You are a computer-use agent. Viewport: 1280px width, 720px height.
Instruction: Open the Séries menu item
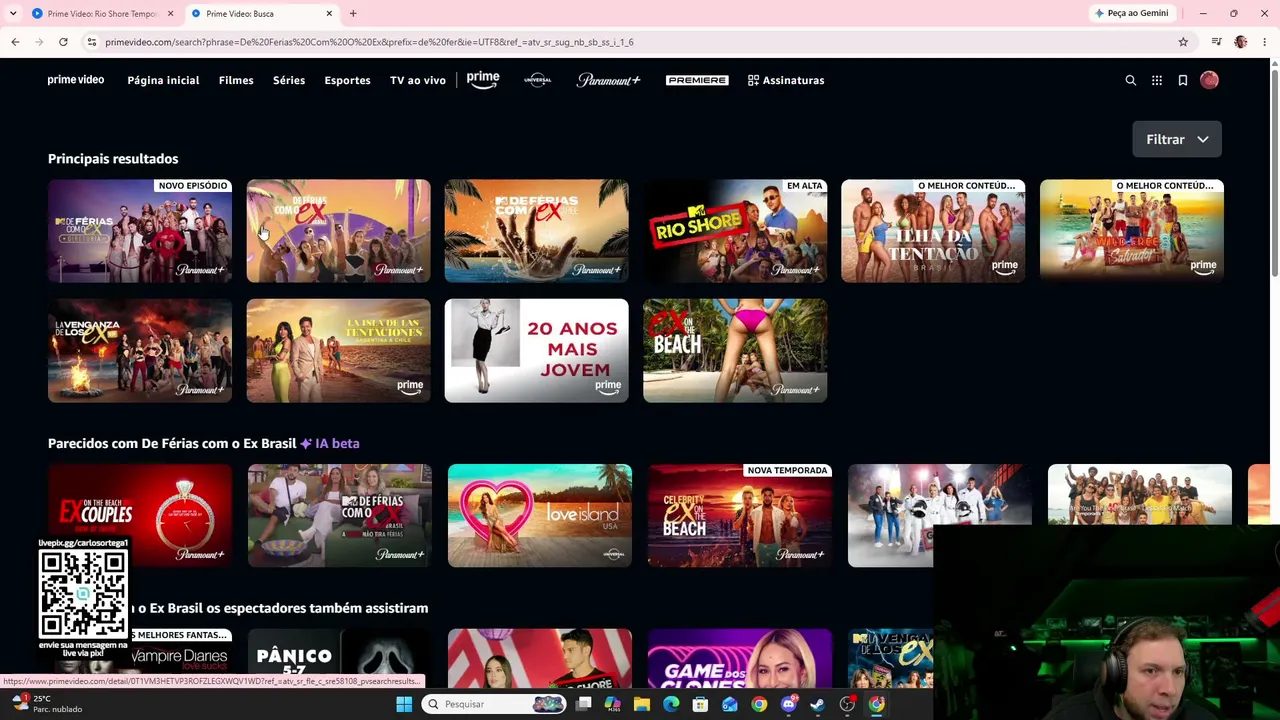(289, 80)
